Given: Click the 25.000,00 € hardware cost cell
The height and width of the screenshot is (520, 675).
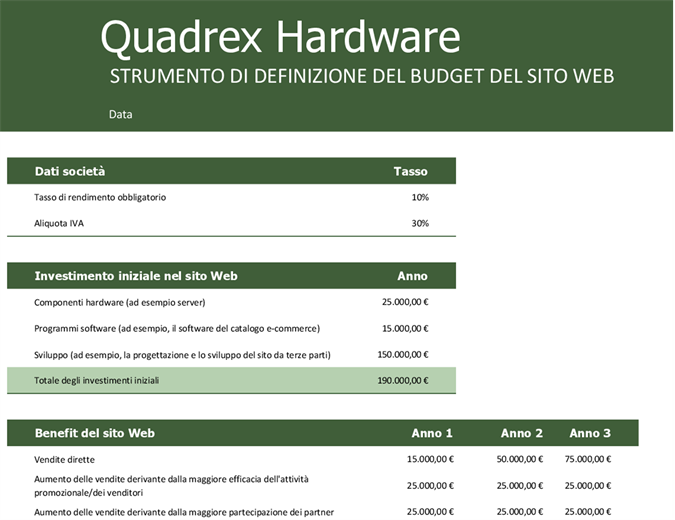Looking at the screenshot, I should click(x=405, y=302).
